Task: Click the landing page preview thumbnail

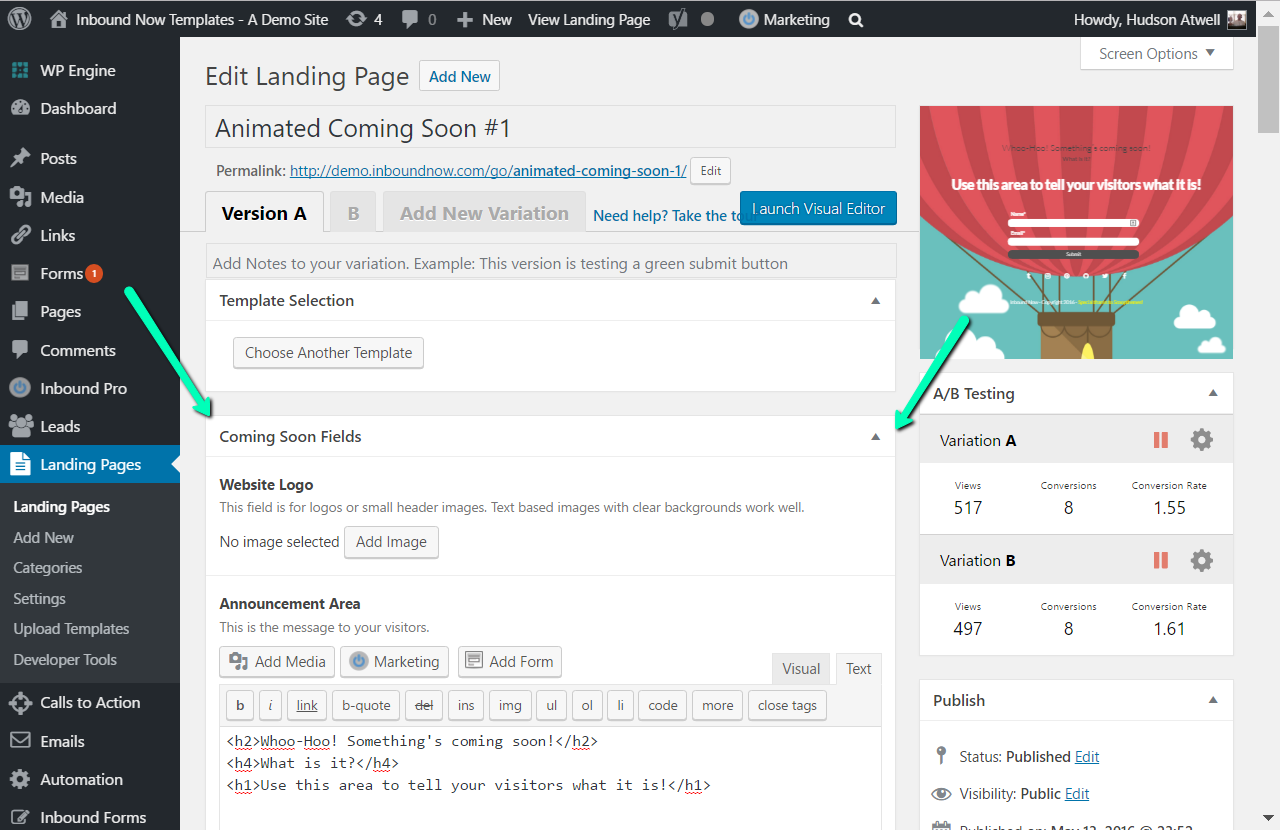Action: pos(1076,232)
